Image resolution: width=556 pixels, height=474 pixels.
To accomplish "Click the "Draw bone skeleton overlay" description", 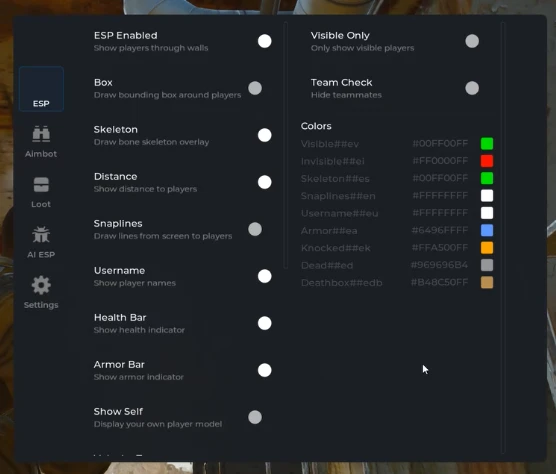I will coord(151,142).
